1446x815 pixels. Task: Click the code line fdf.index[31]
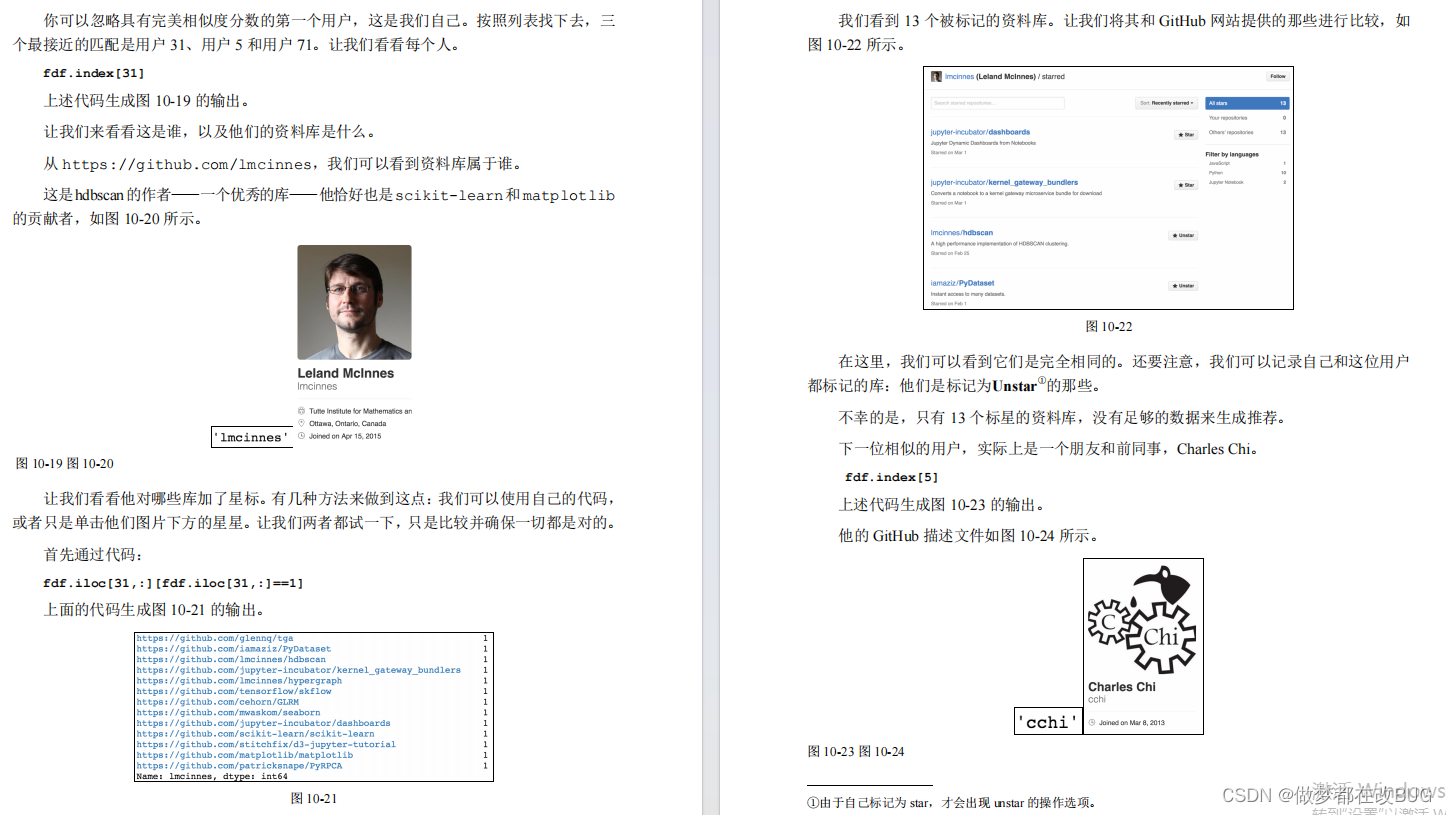click(94, 73)
